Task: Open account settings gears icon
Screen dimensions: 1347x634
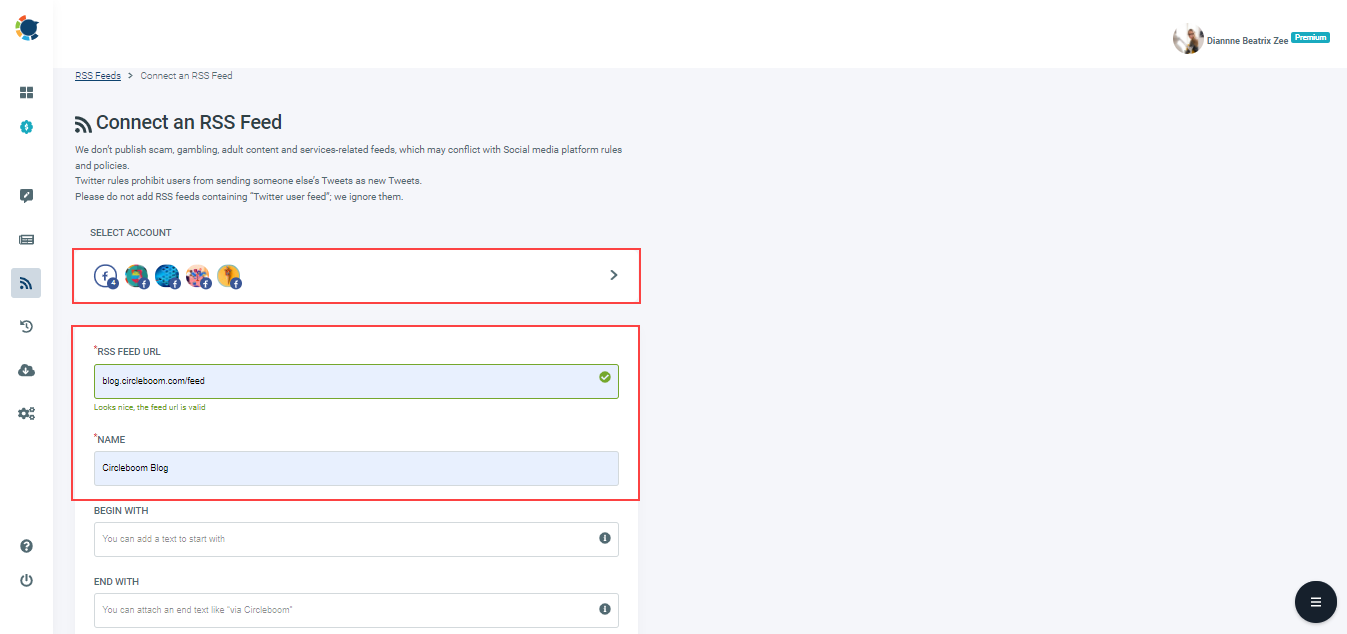Action: [x=27, y=413]
